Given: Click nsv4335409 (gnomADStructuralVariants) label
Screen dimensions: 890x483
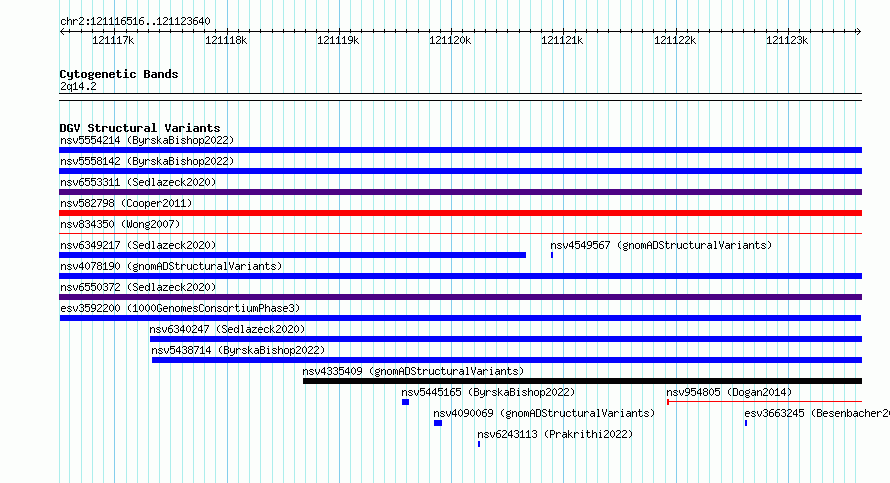Looking at the screenshot, I should tap(413, 371).
